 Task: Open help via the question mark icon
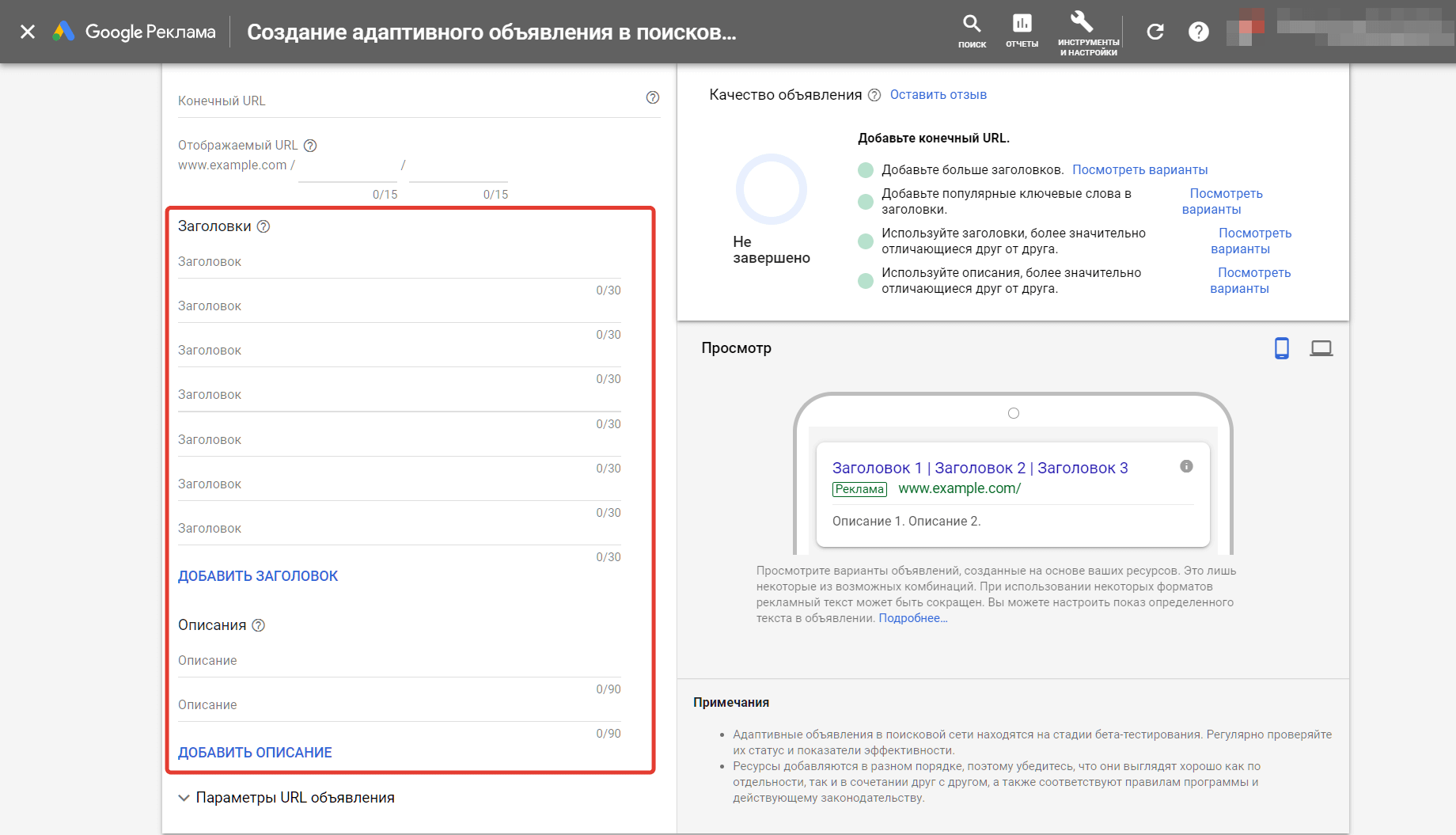(x=1198, y=32)
